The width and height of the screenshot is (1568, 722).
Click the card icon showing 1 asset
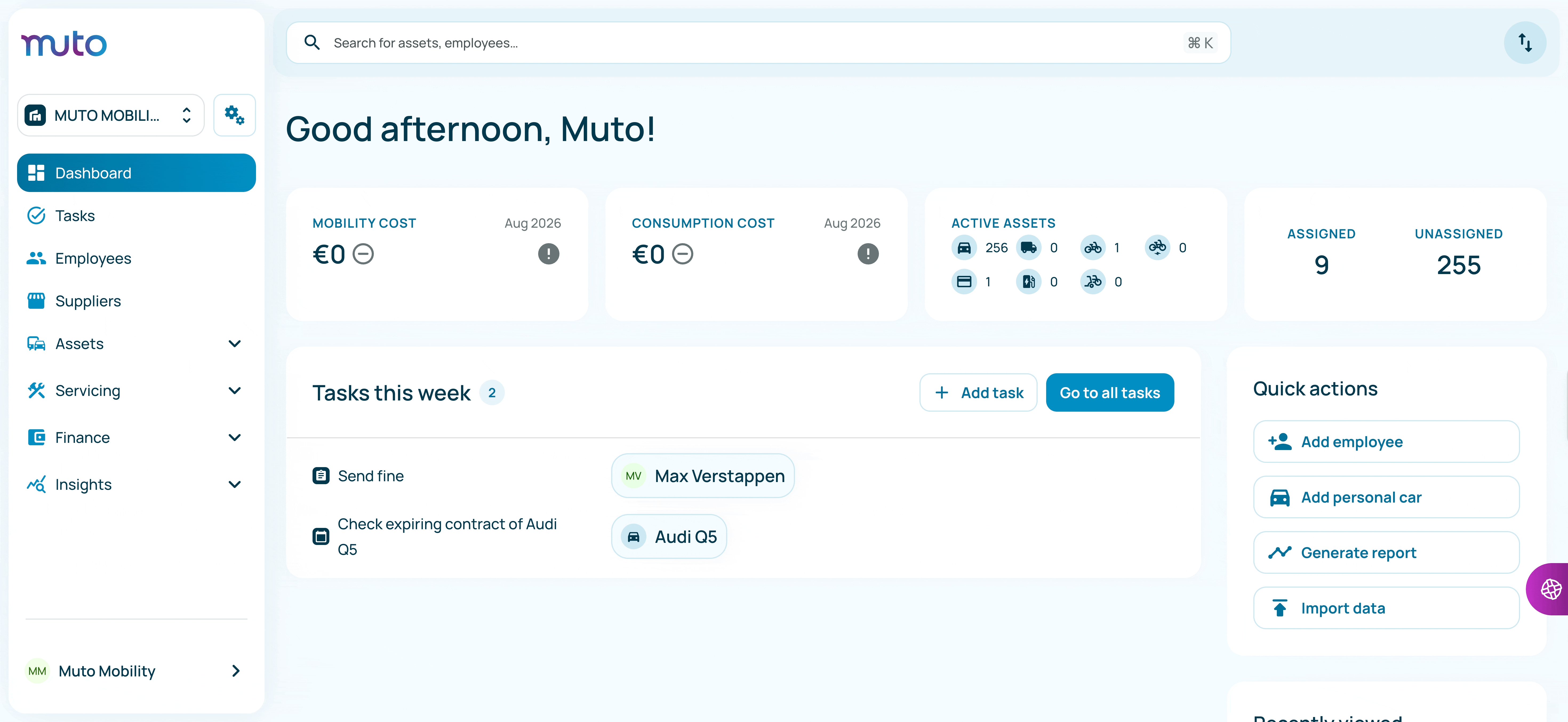(964, 282)
